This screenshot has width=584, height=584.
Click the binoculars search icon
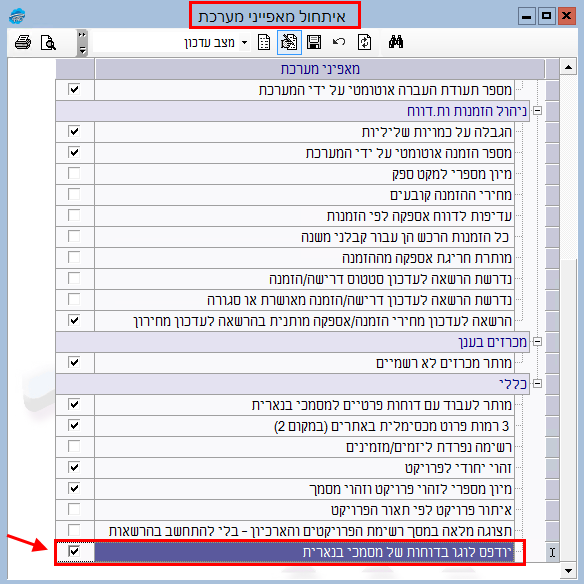(396, 42)
